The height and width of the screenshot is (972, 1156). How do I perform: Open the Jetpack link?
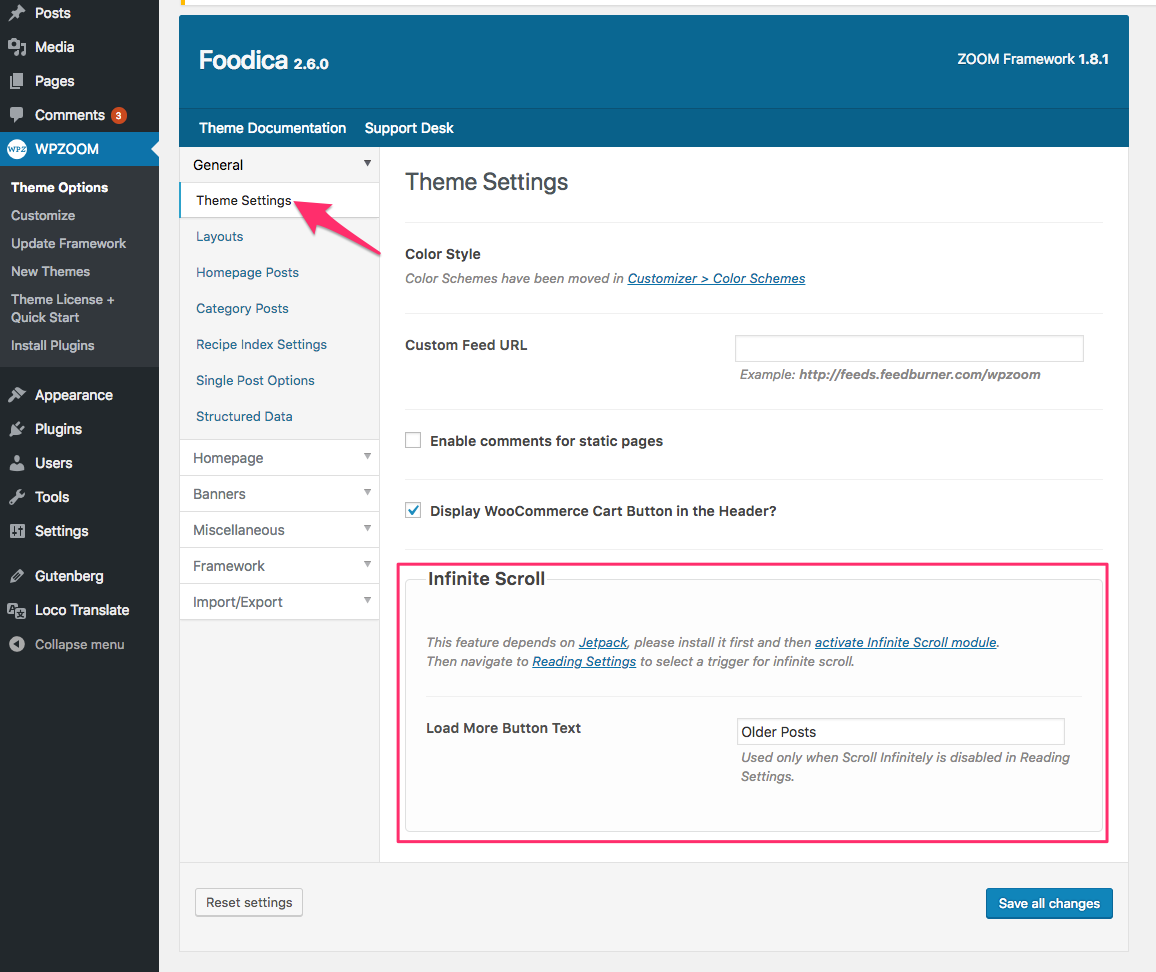[603, 642]
